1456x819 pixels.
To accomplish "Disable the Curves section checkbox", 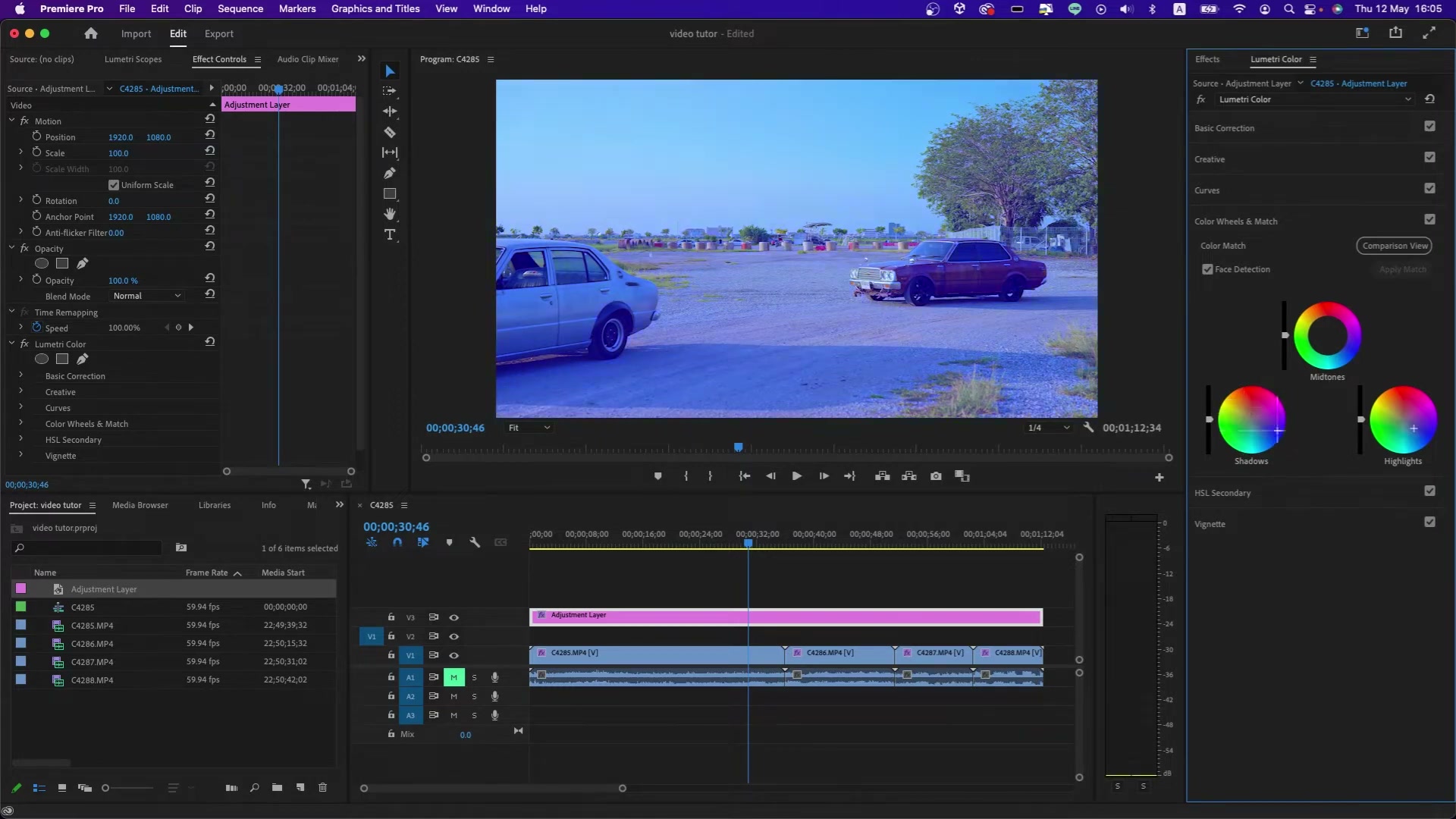I will point(1429,189).
